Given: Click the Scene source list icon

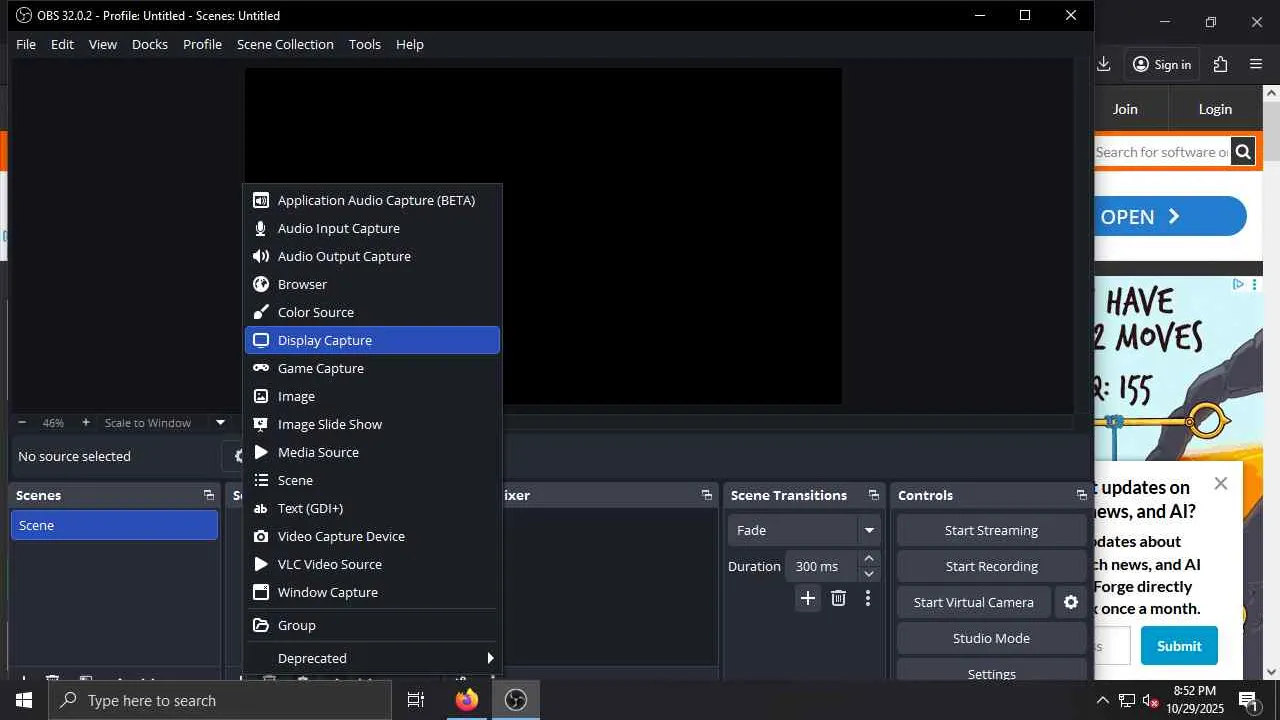Looking at the screenshot, I should point(261,480).
